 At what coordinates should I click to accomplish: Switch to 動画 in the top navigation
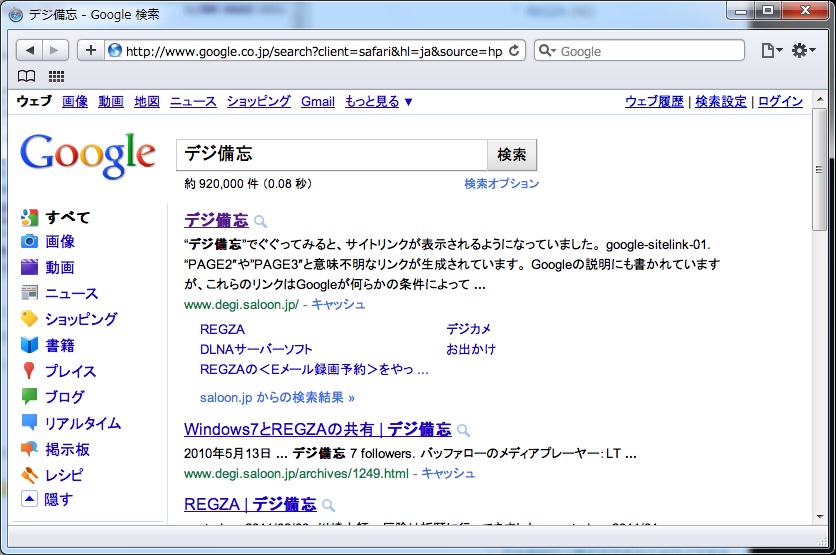tap(111, 101)
